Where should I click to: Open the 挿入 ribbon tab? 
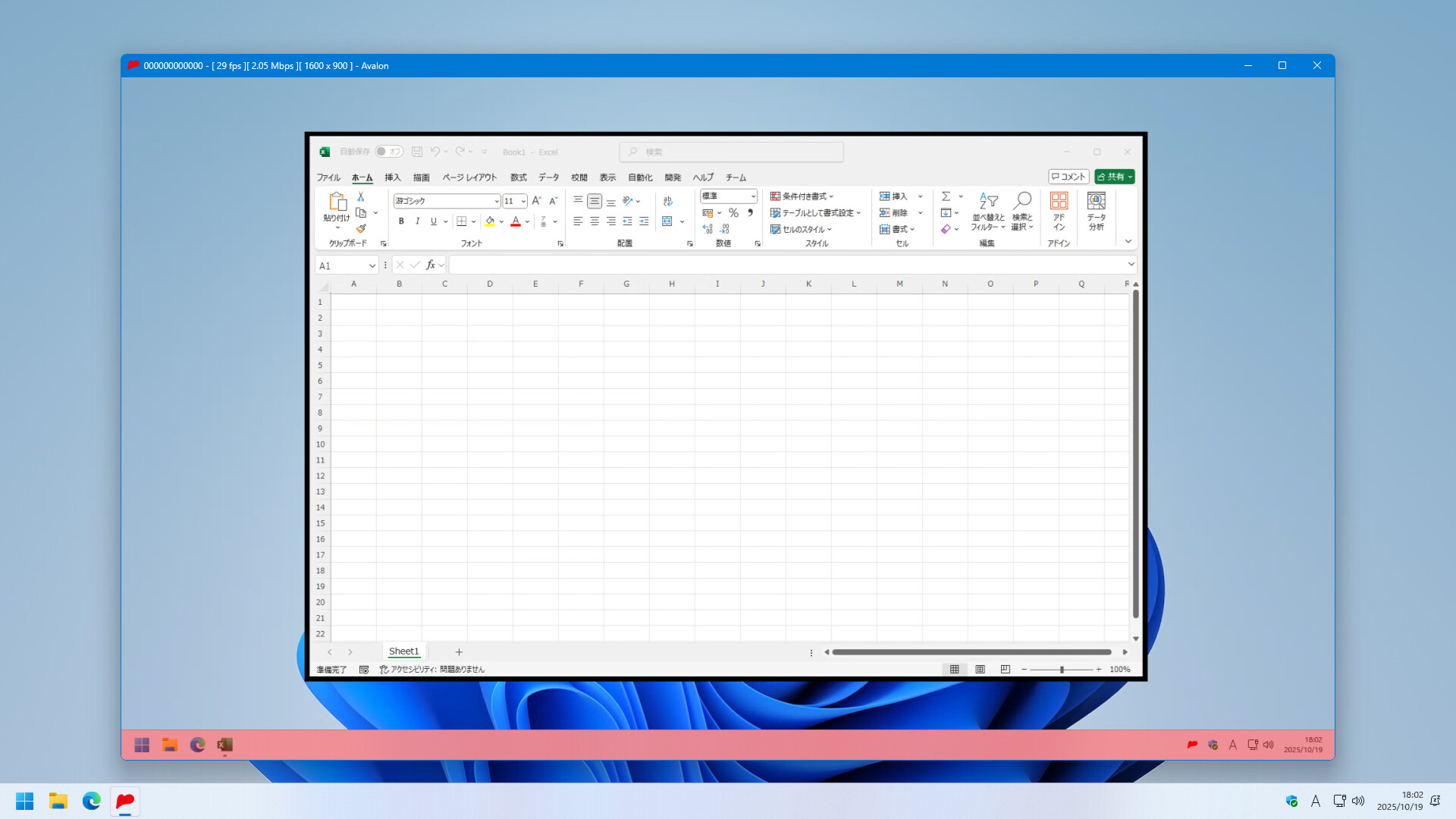392,177
